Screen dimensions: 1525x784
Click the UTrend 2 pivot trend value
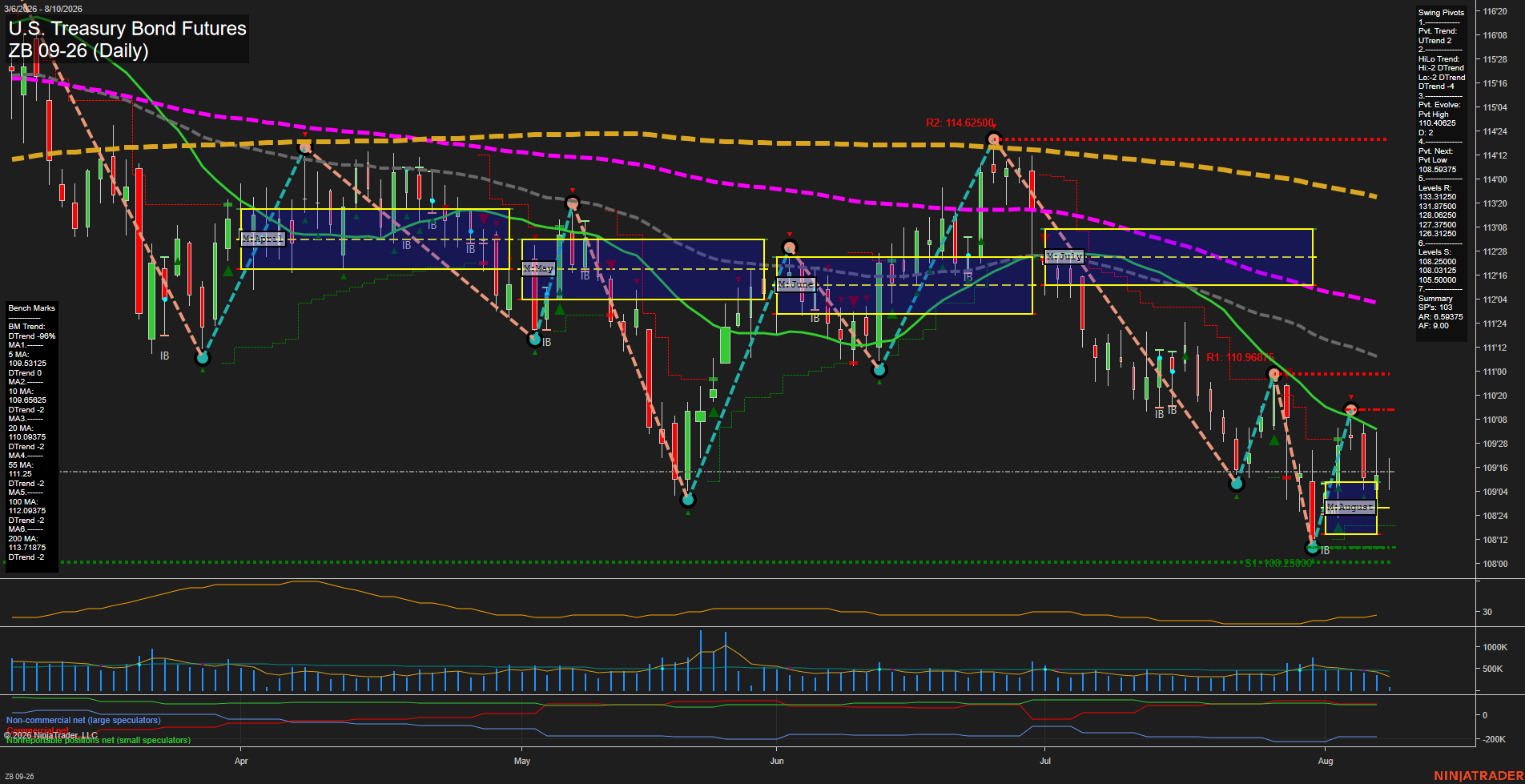point(1435,40)
